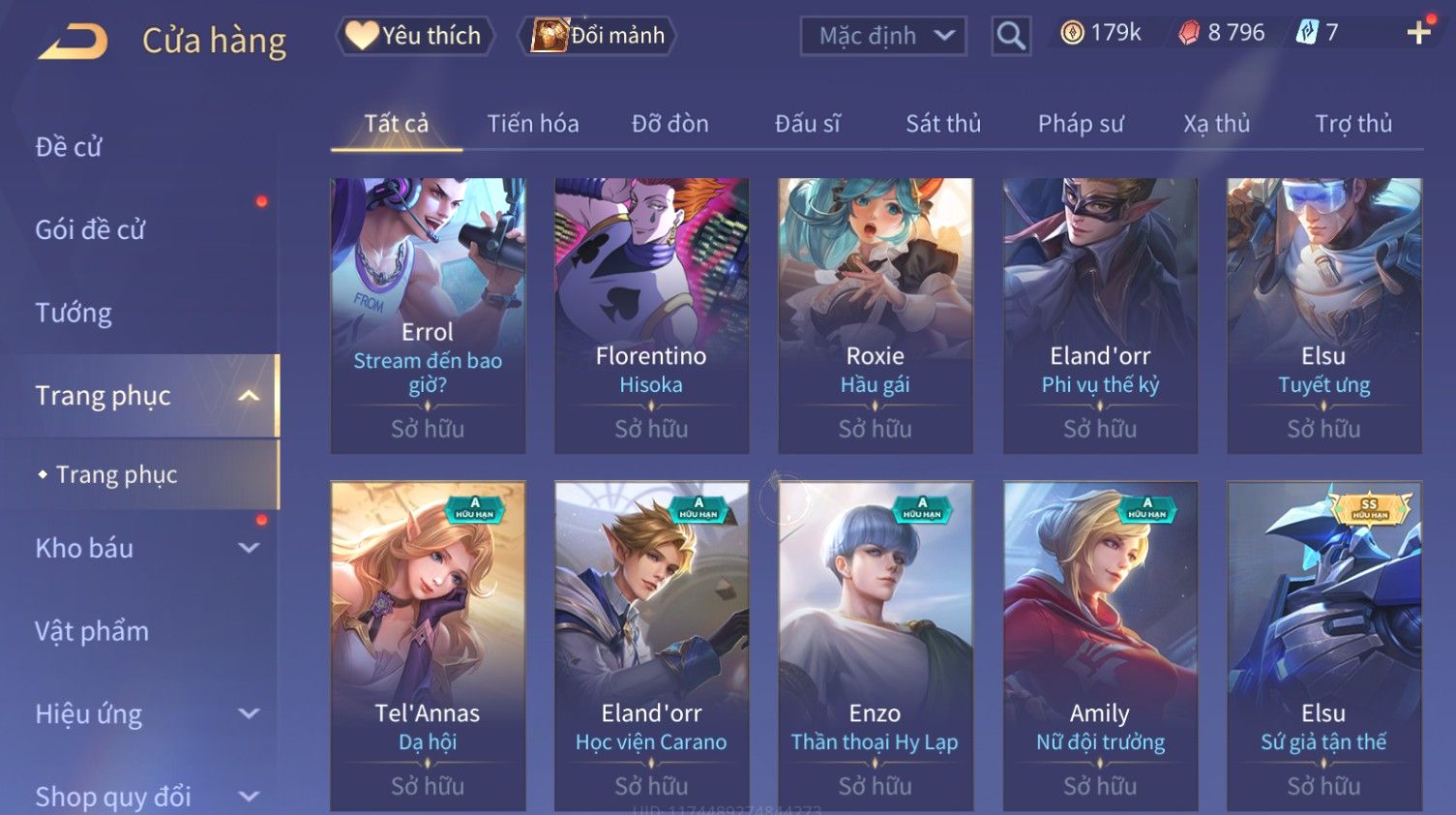This screenshot has width=1456, height=815.
Task: Switch to the Sát thủ tab
Action: (943, 124)
